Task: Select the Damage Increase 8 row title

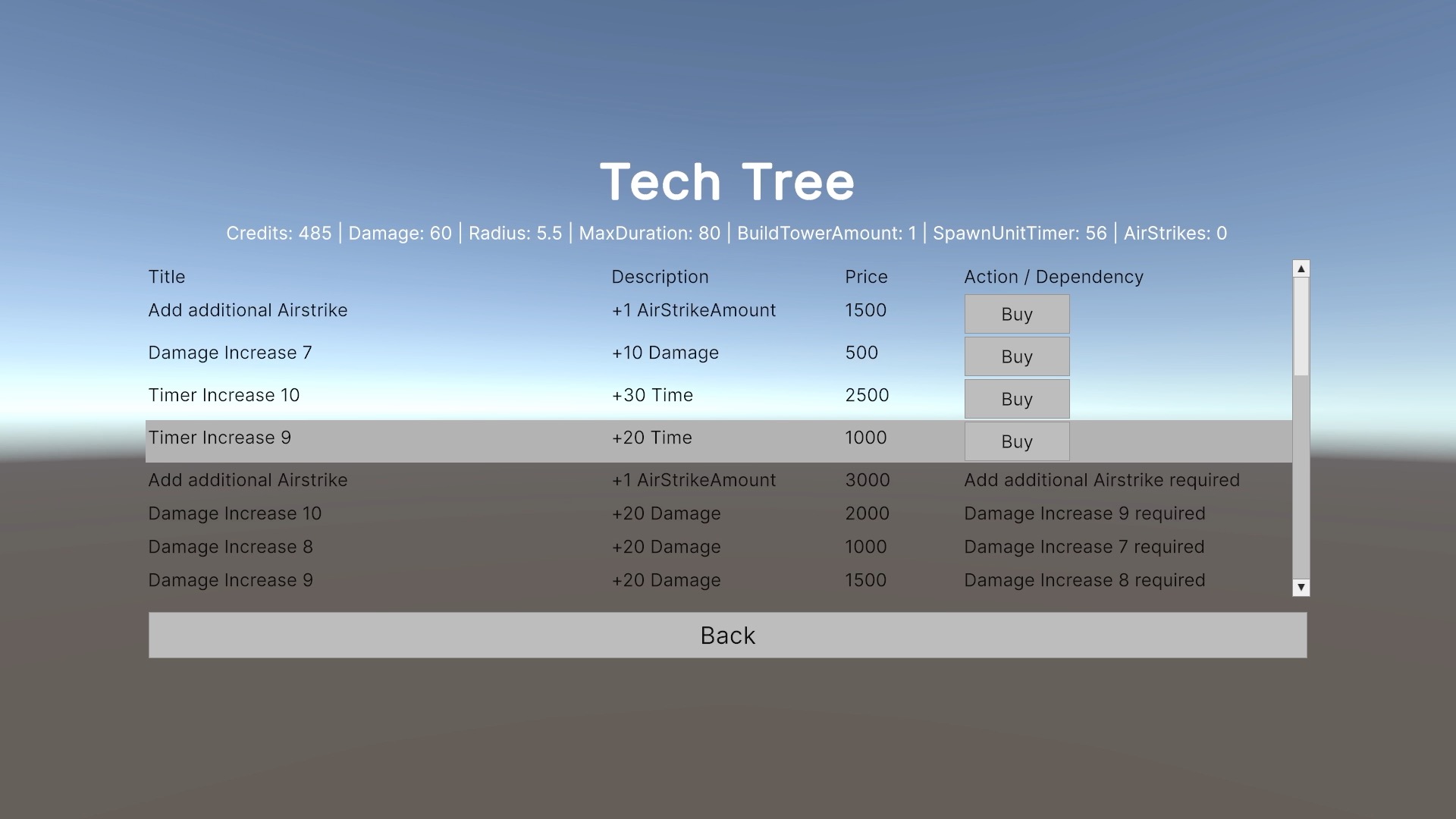Action: (230, 547)
